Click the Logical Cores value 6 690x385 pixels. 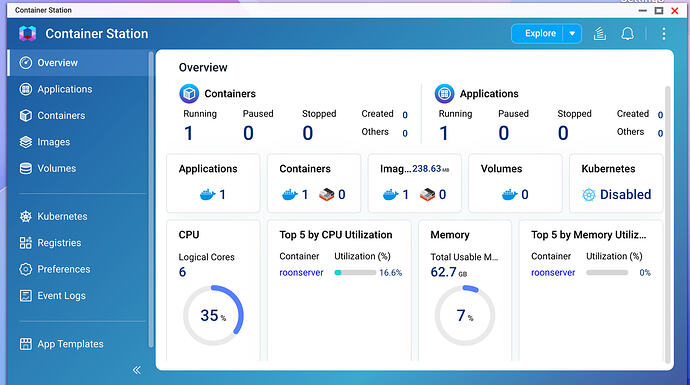[182, 272]
